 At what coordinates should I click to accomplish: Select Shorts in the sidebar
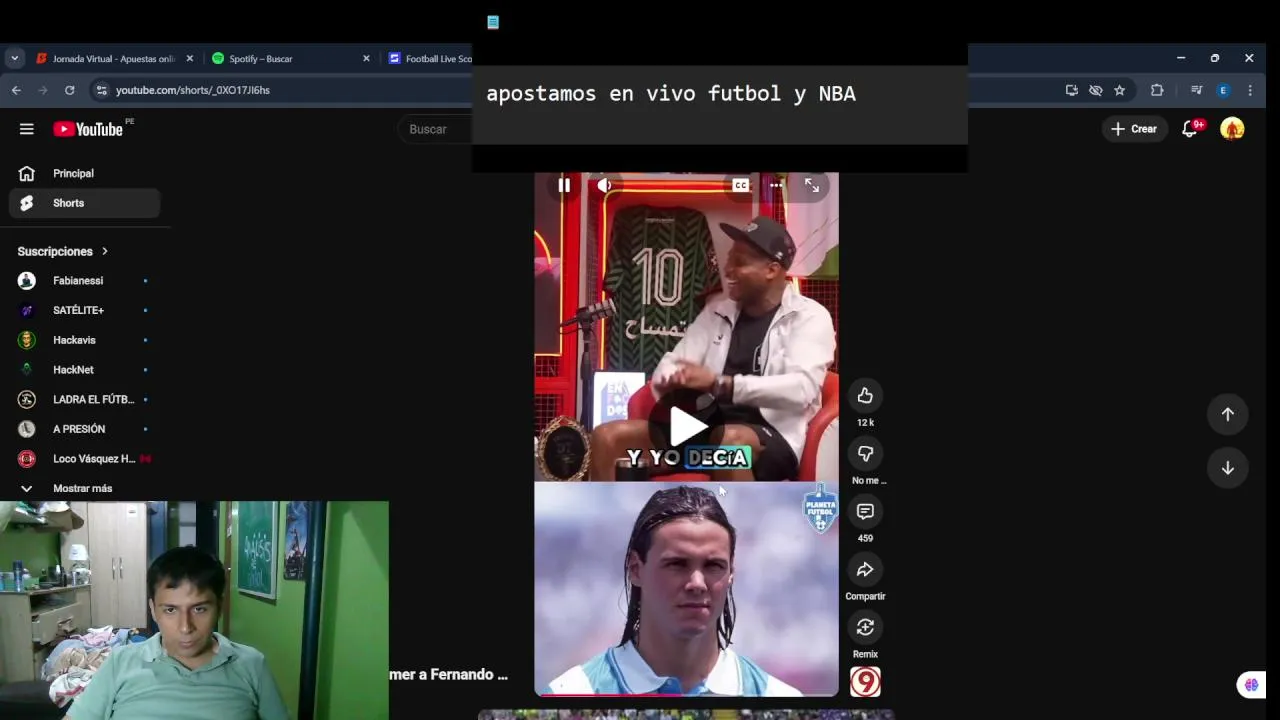(x=85, y=203)
